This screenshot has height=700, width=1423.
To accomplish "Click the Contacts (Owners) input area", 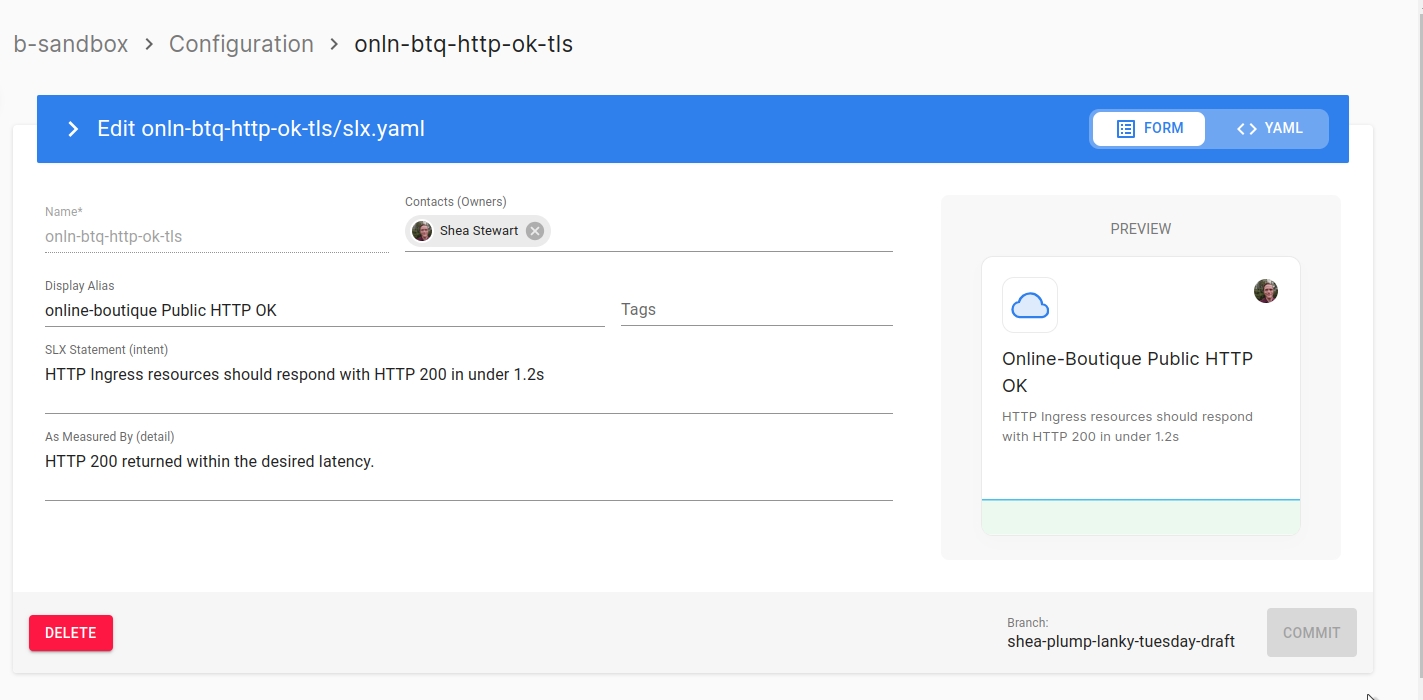I will click(720, 231).
